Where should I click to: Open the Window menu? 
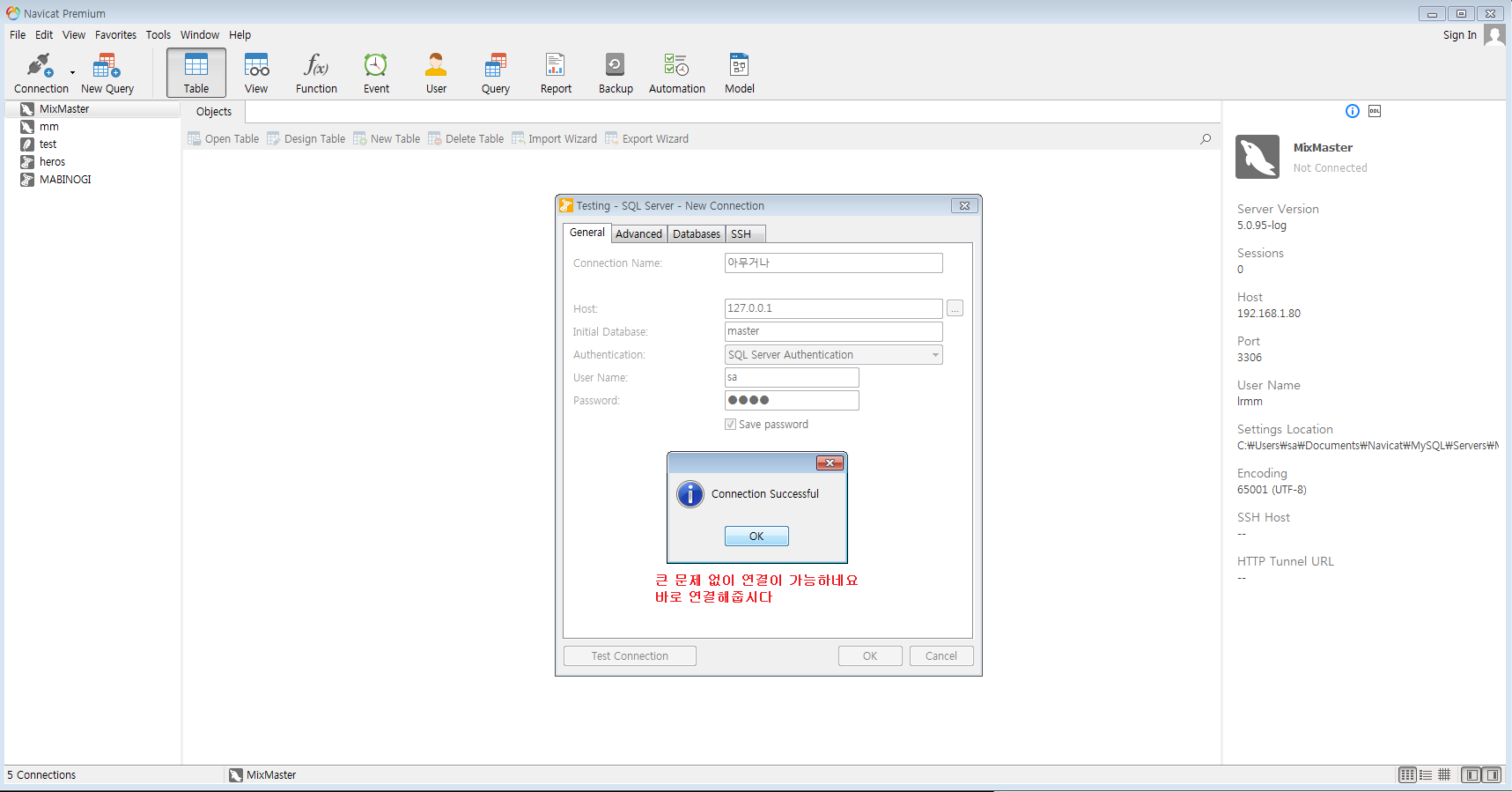click(x=200, y=35)
